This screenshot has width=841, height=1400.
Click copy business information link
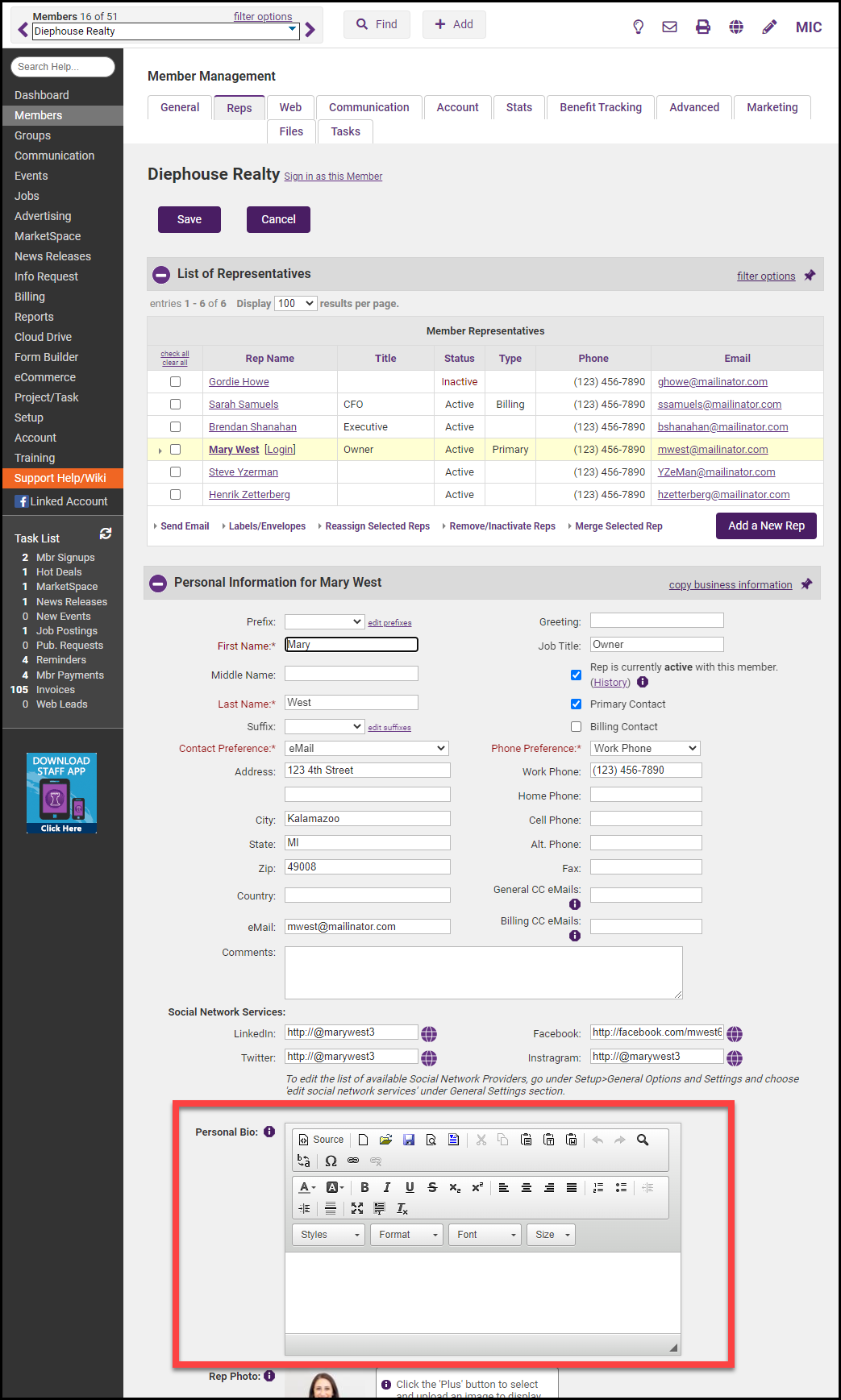tap(731, 585)
